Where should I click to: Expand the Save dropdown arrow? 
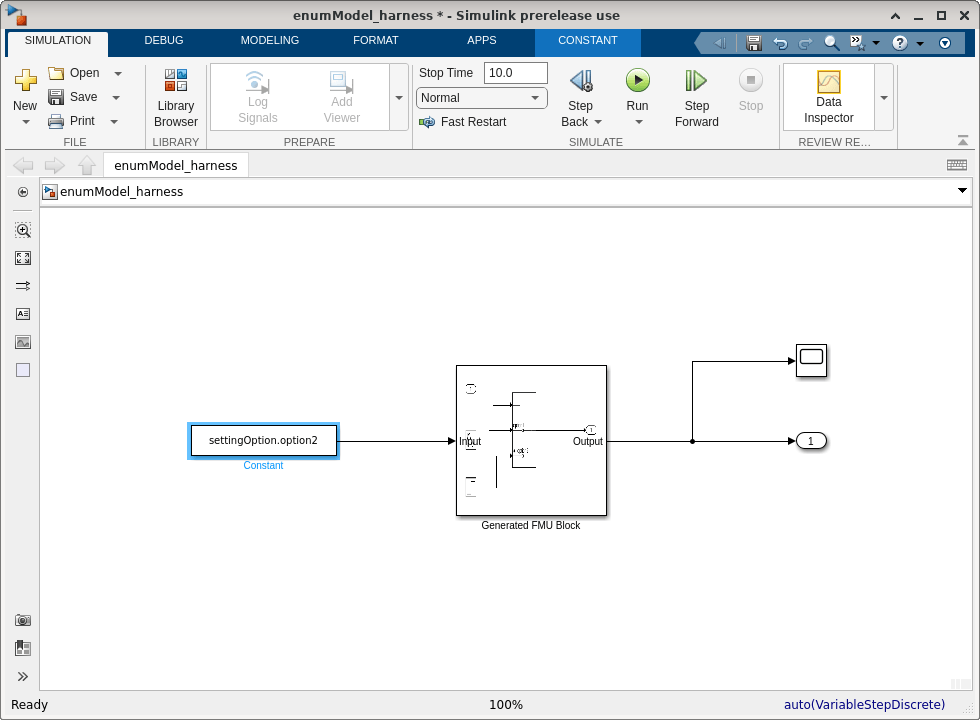coord(116,98)
